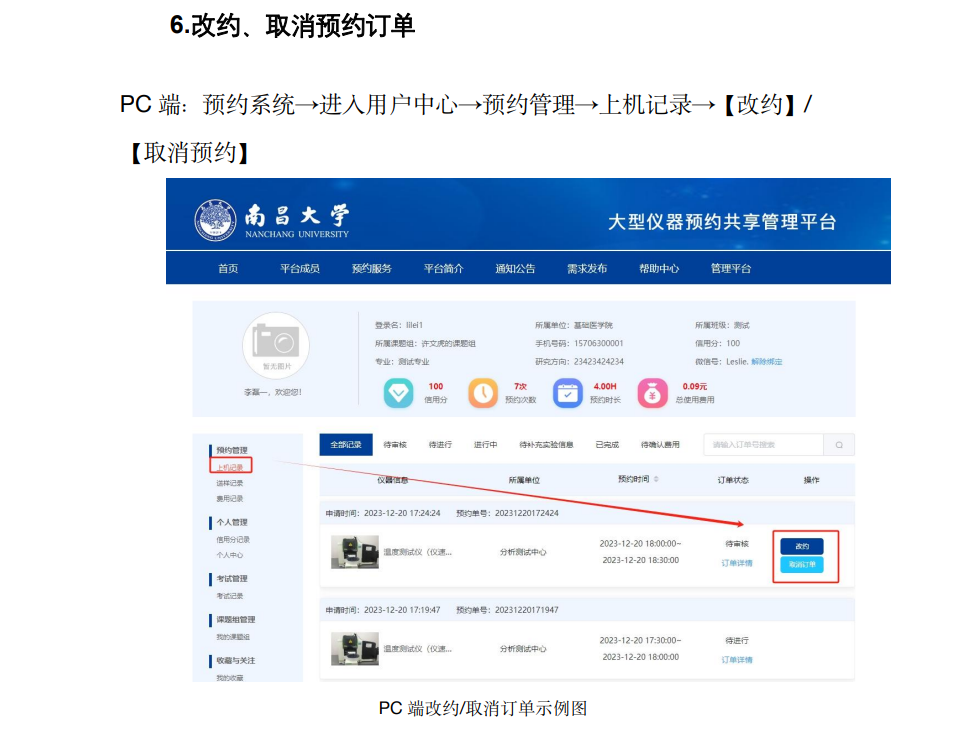This screenshot has height=731, width=959.
Task: Click the 预约管理 sidebar heading
Action: [x=232, y=450]
